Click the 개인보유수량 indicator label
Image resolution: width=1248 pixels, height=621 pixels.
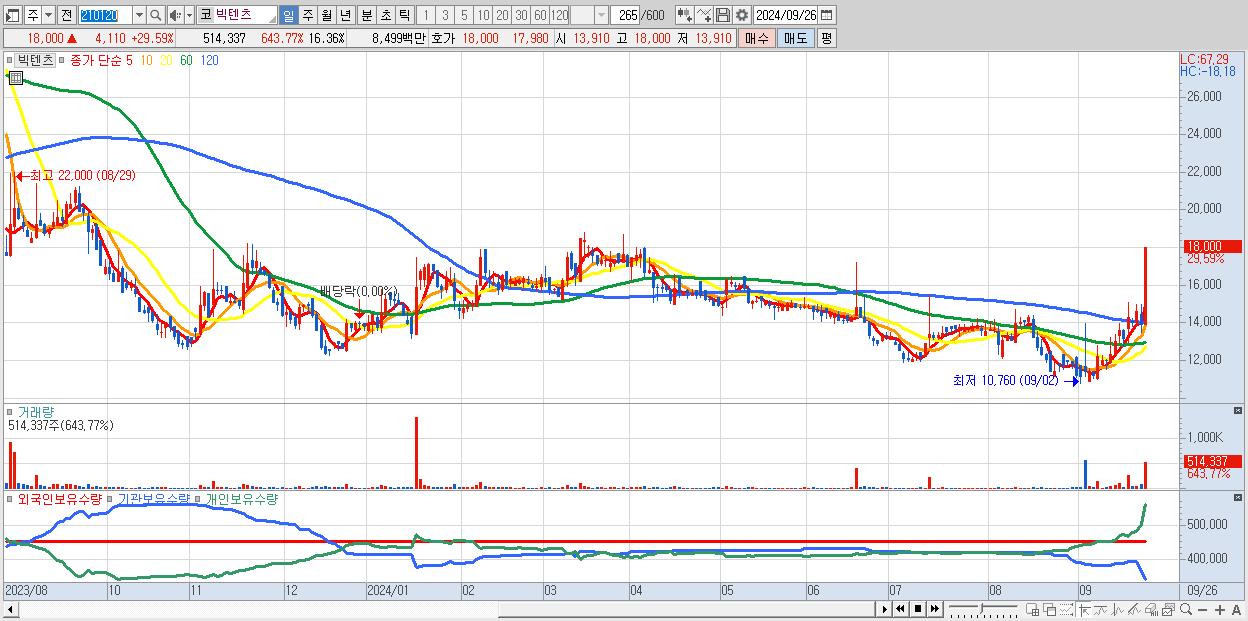point(241,498)
